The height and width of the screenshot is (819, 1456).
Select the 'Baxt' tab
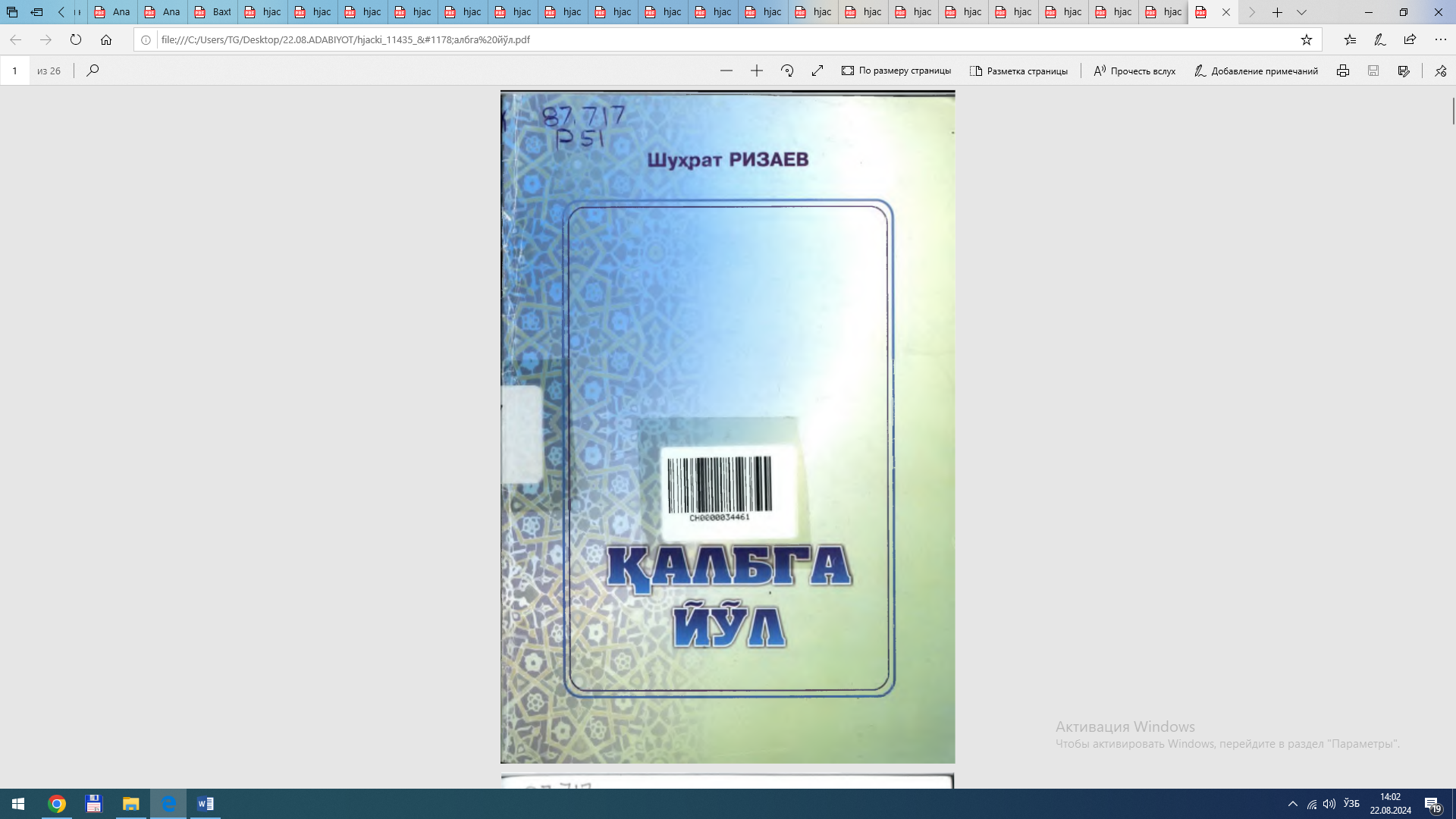click(213, 12)
